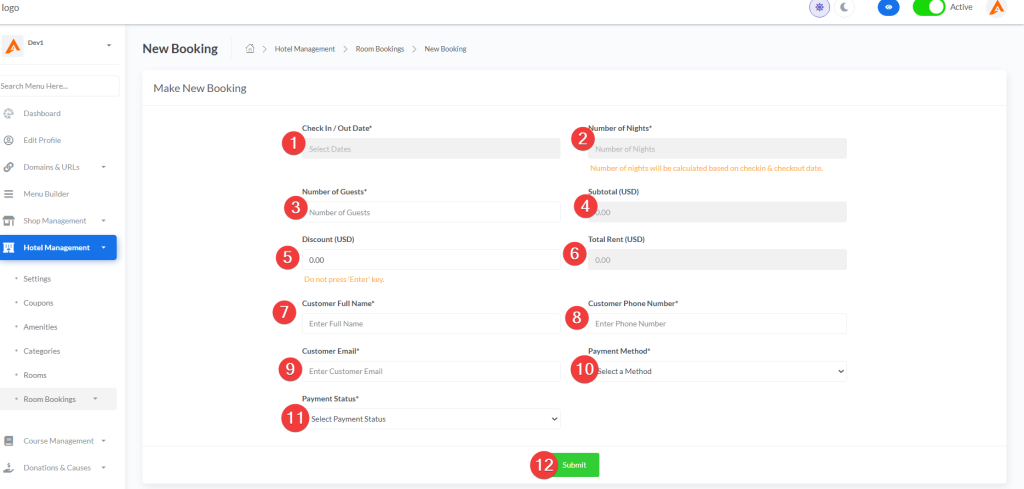Click the Check In / Out Date field

[x=432, y=149]
